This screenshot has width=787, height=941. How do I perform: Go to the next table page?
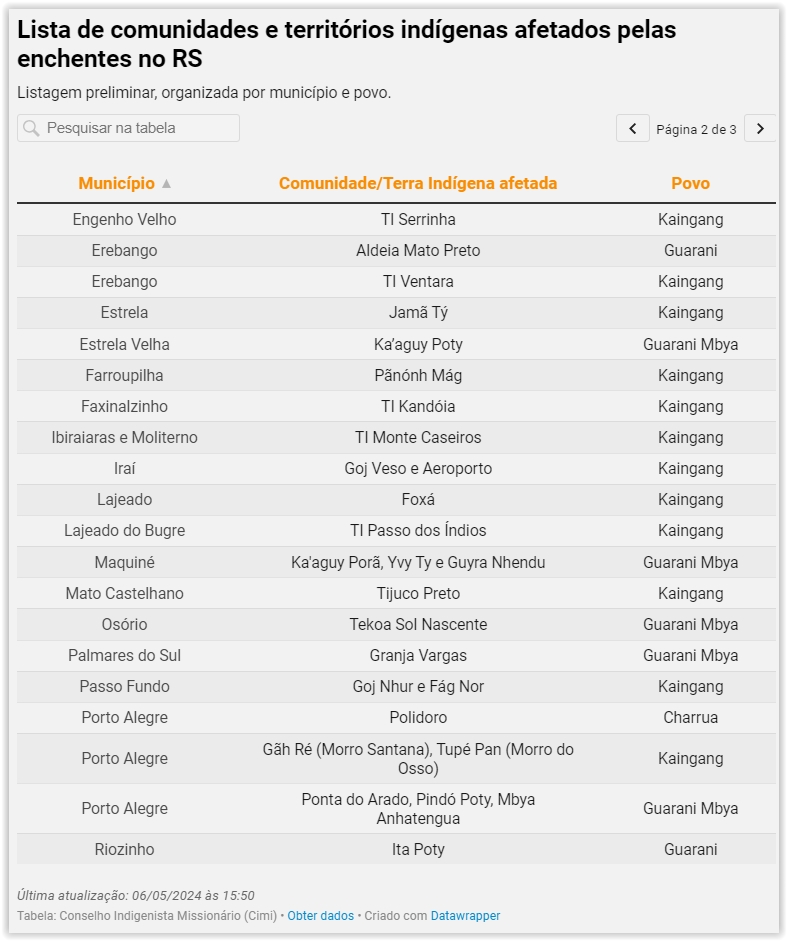pyautogui.click(x=760, y=129)
